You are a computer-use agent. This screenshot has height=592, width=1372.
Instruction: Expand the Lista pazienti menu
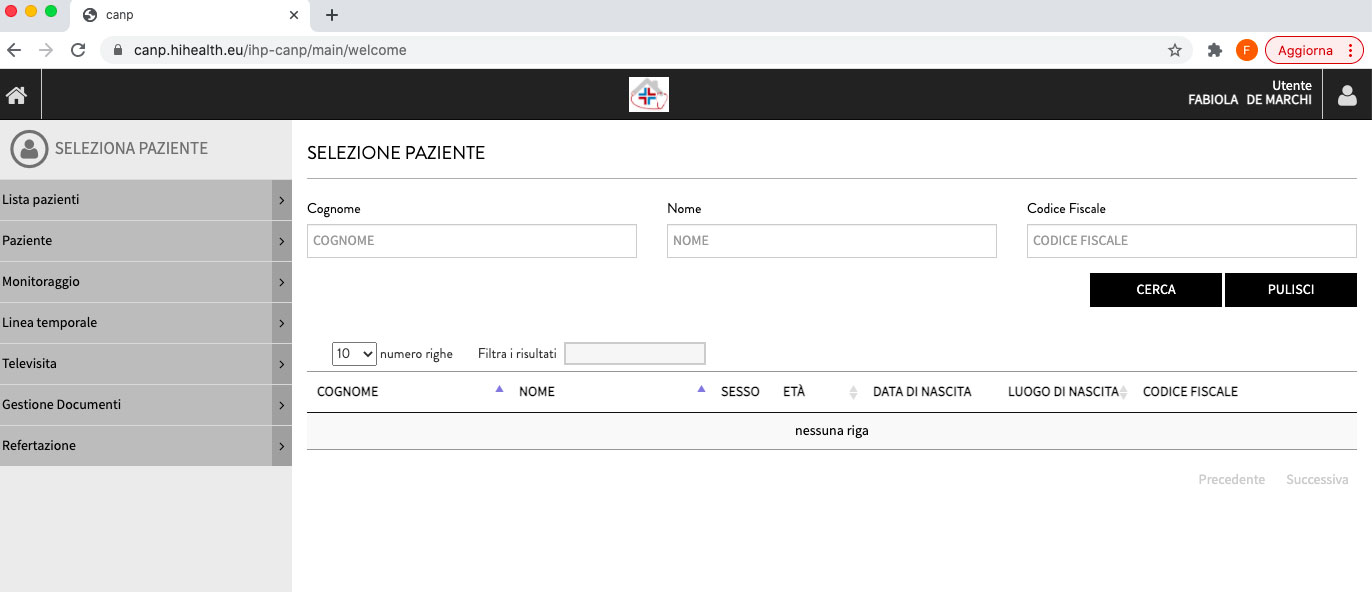click(146, 200)
